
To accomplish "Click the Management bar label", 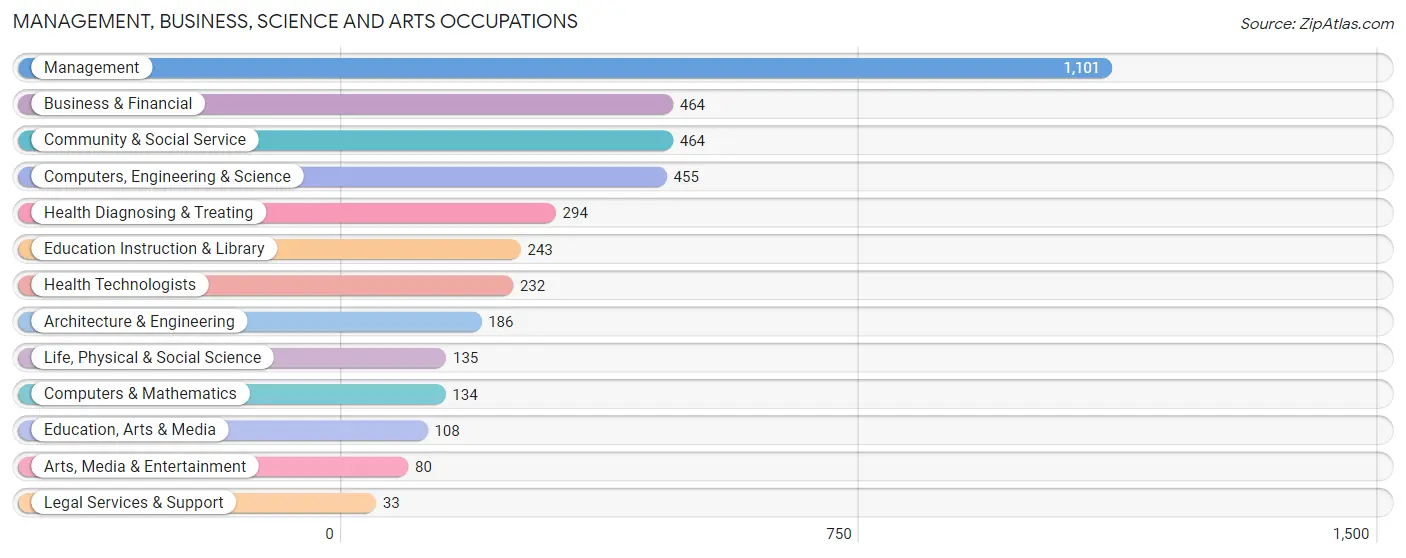I will coord(91,68).
